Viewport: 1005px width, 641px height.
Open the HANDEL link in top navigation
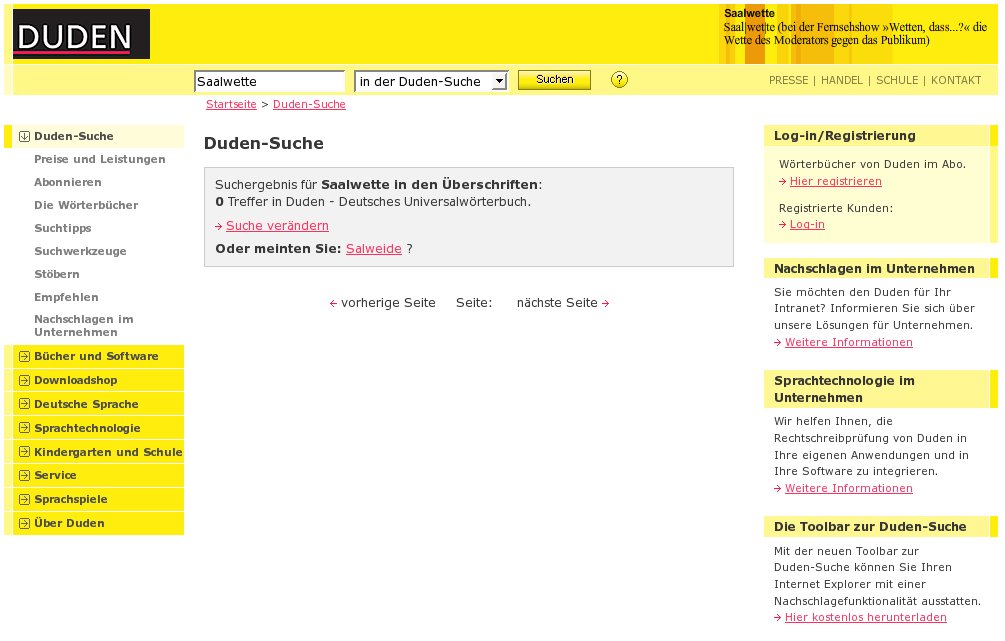842,80
